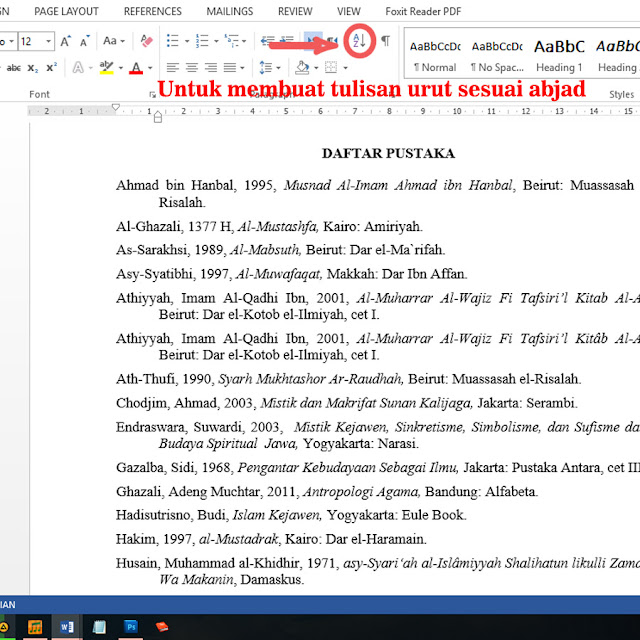Click the DAFTAR PUSTAKA heading
Image resolution: width=640 pixels, height=640 pixels.
[x=388, y=153]
